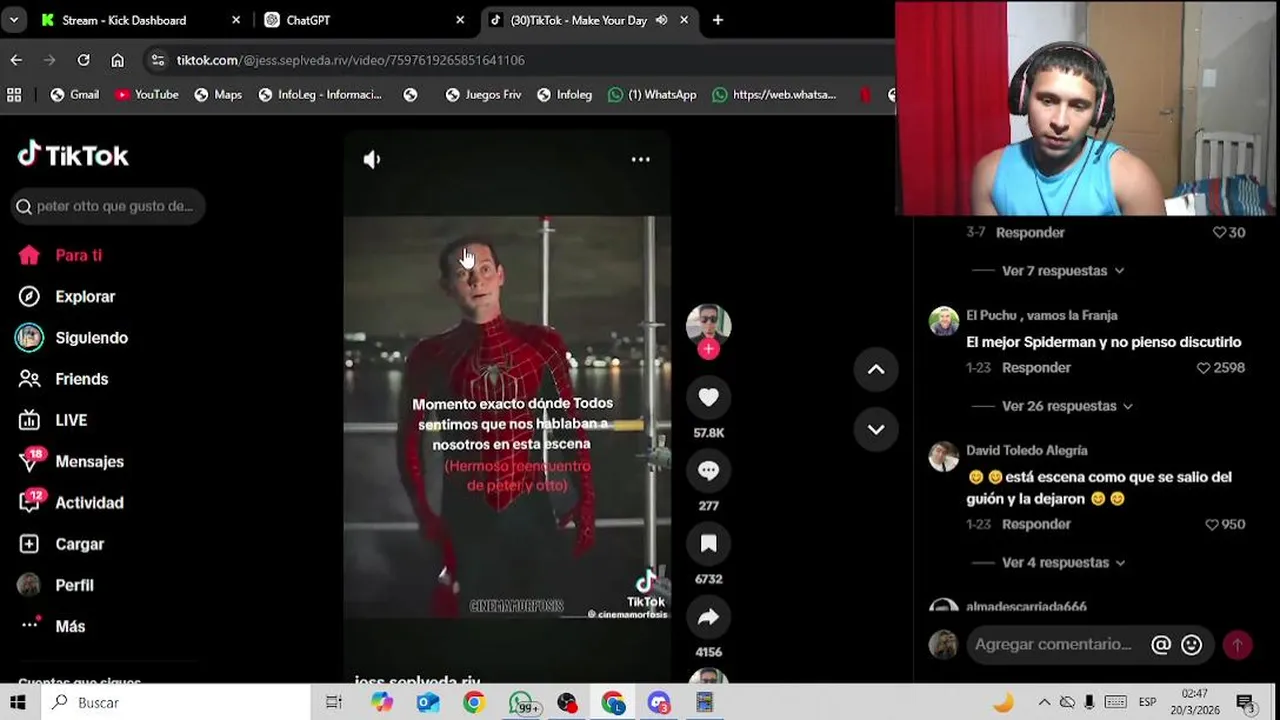1280x720 pixels.
Task: Reply to David Toledo Alegría's comment
Action: point(1036,524)
